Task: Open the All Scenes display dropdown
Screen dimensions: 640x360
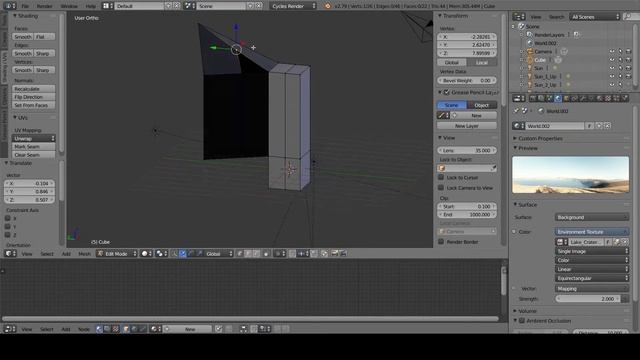Action: tap(594, 17)
